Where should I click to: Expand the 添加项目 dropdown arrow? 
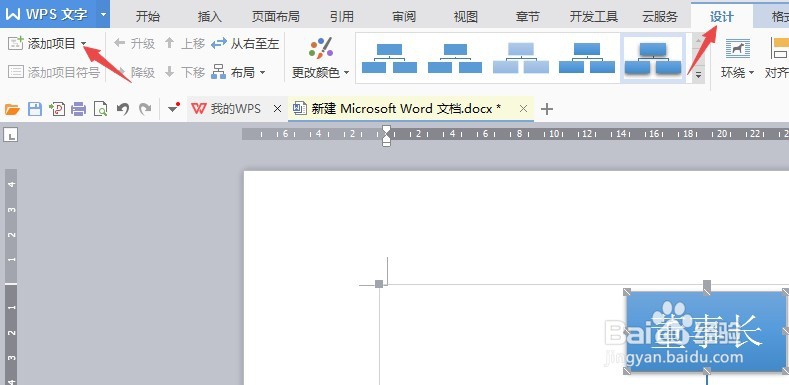point(84,44)
